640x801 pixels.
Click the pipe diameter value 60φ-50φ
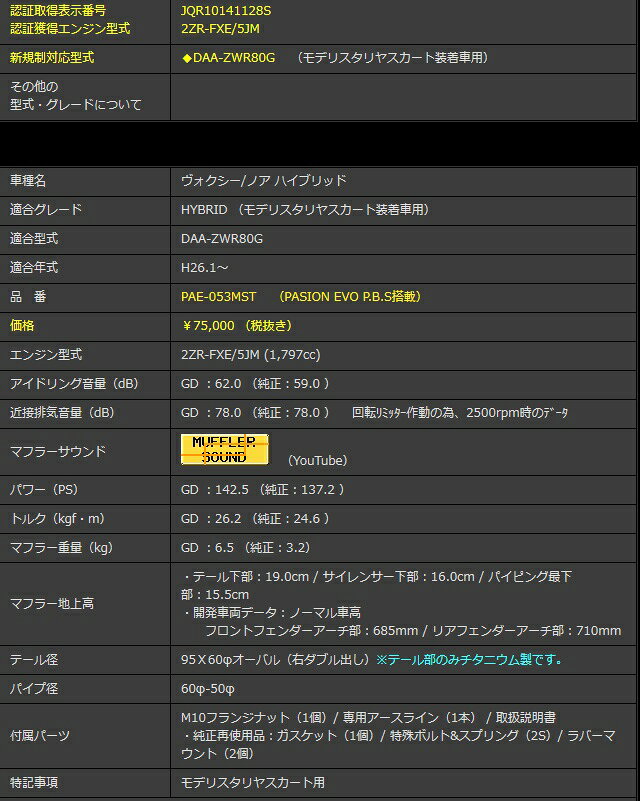coord(206,688)
